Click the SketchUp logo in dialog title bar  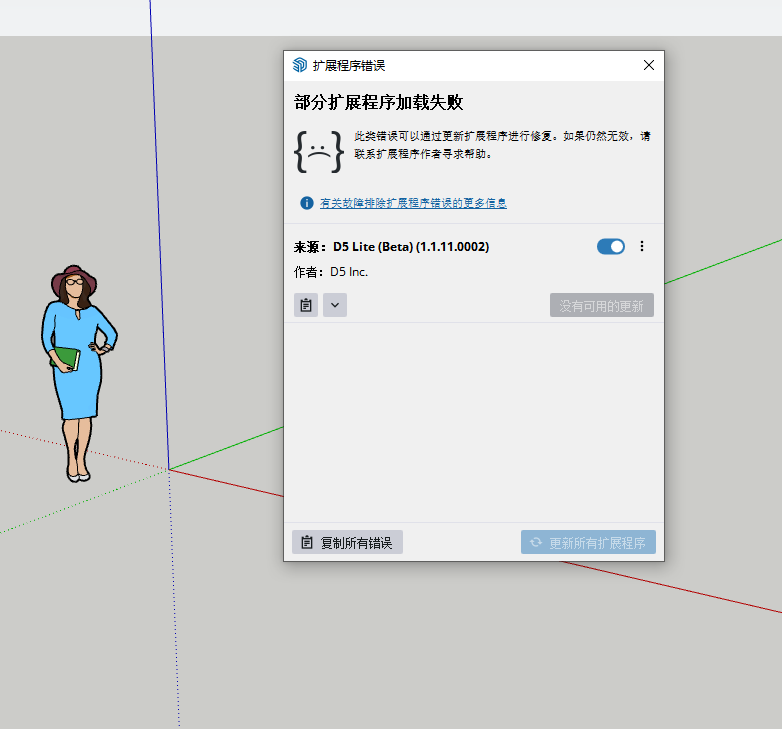[299, 65]
